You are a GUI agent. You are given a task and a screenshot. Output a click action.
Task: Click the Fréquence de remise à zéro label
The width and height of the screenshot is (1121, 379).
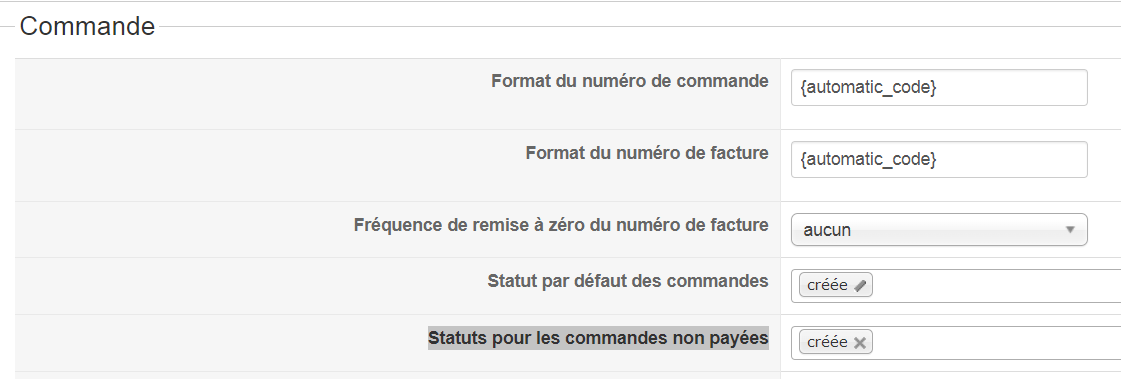(561, 225)
